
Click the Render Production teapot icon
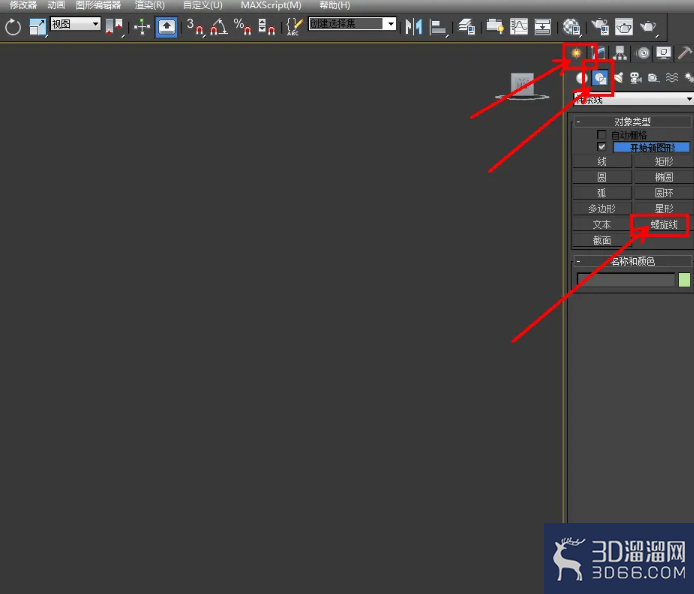[x=648, y=27]
